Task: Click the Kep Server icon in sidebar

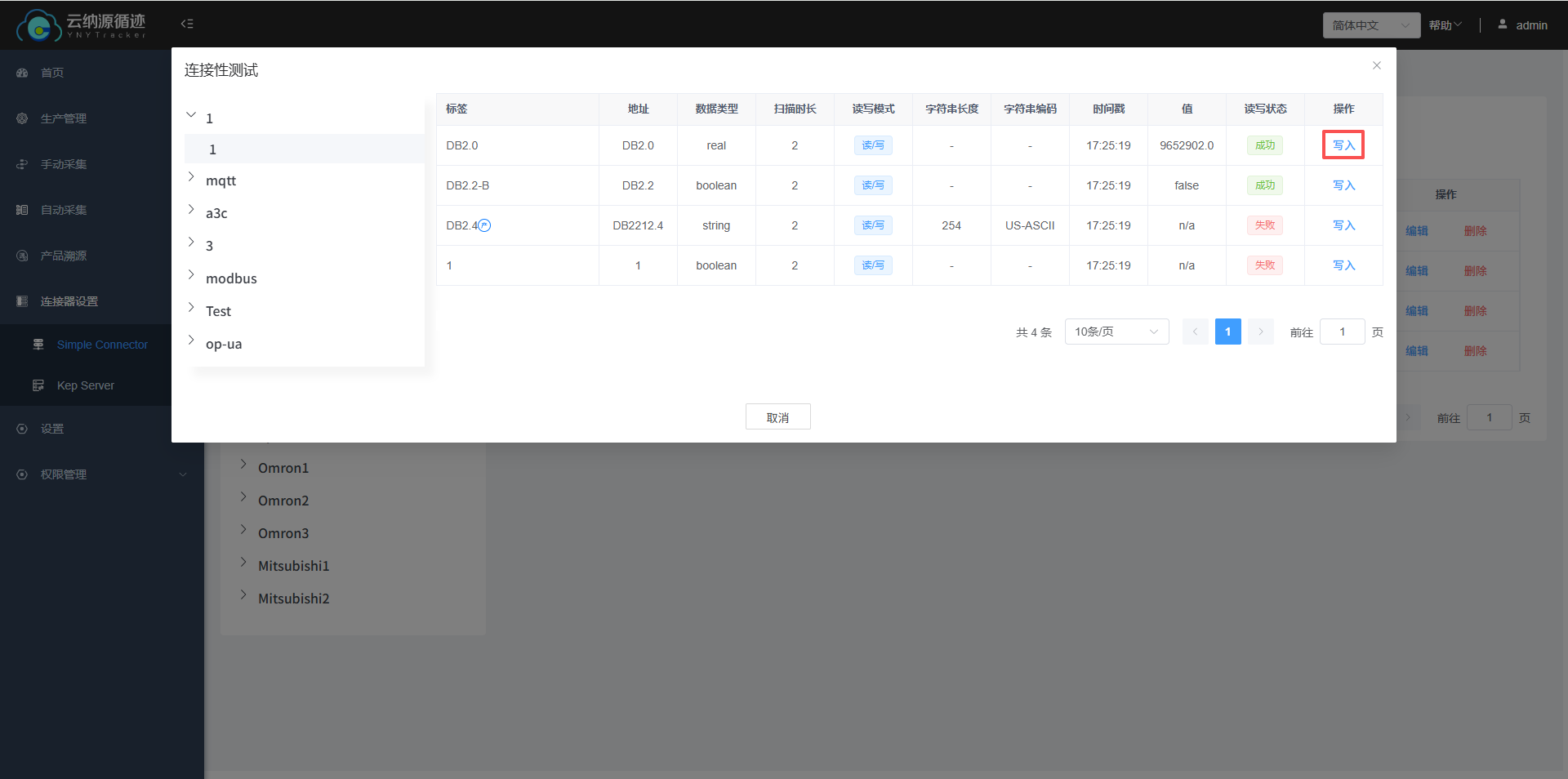Action: [38, 385]
